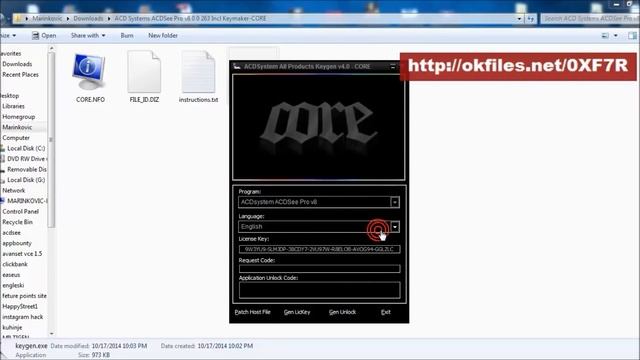Click the keygen.exe name in details pane
This screenshot has width=640, height=360.
tap(31, 346)
